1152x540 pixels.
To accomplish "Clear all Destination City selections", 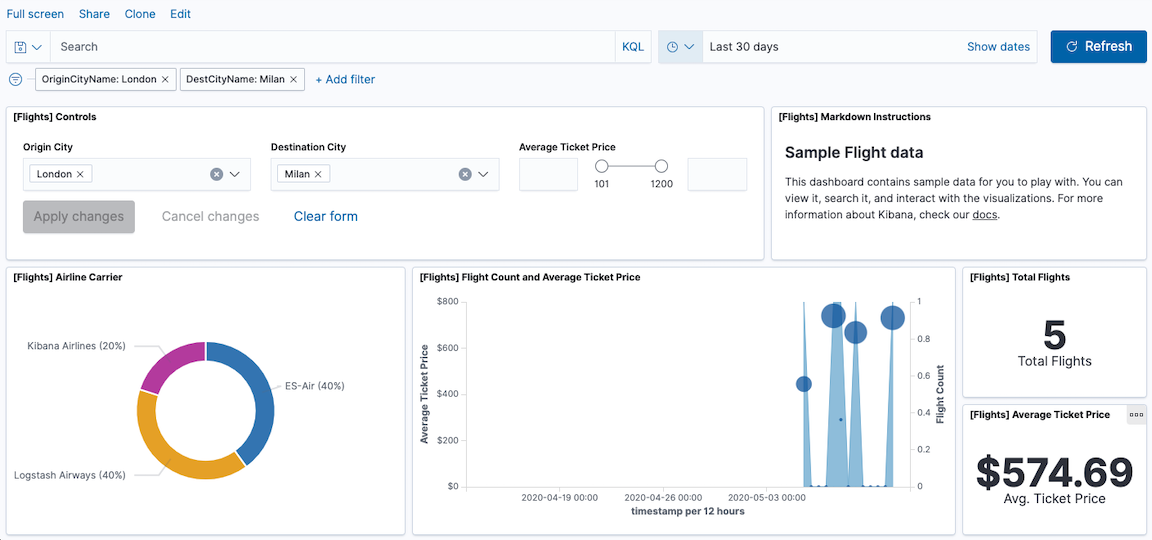I will point(464,174).
